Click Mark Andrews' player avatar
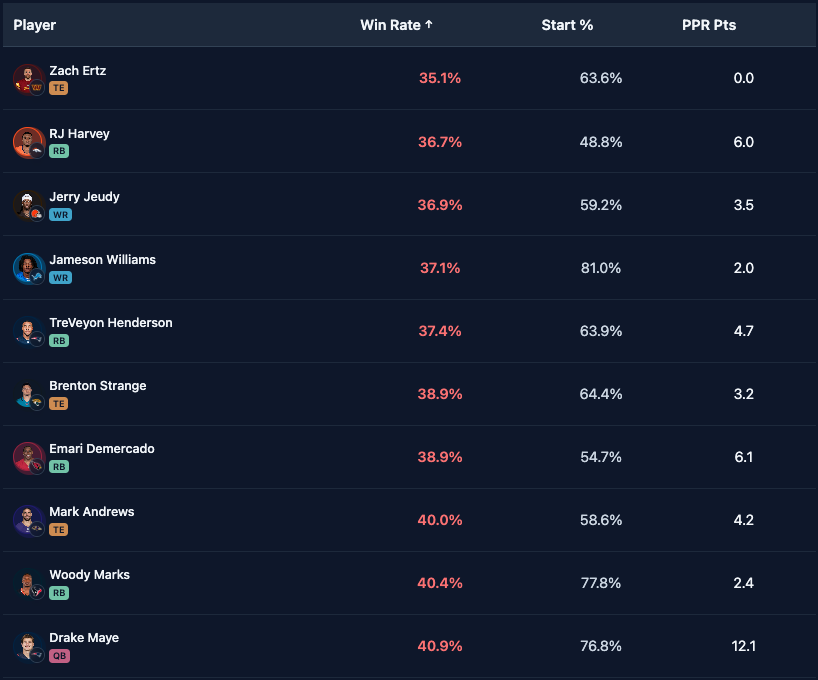Image resolution: width=818 pixels, height=680 pixels. [x=28, y=520]
